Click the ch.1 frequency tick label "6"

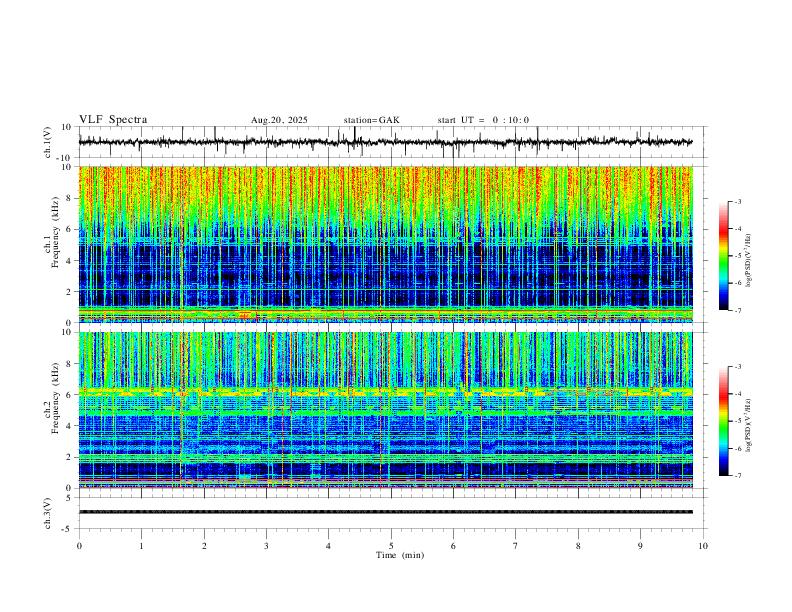(69, 229)
